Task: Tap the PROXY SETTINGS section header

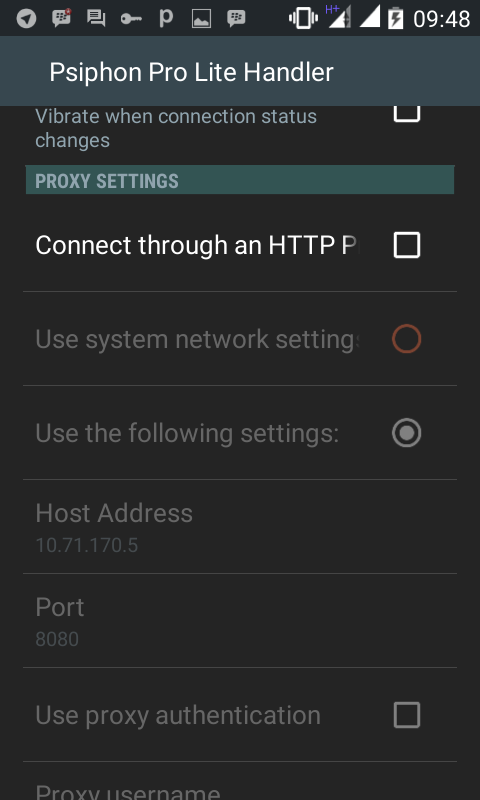Action: click(240, 180)
